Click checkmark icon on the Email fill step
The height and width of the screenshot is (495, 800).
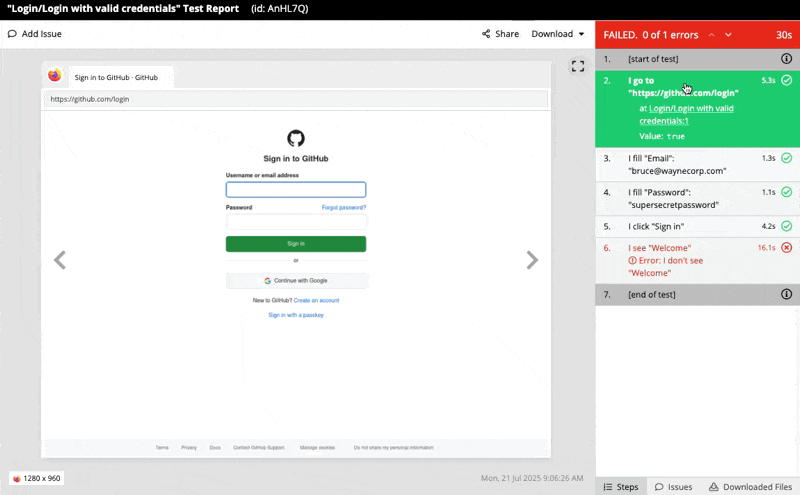(786, 158)
